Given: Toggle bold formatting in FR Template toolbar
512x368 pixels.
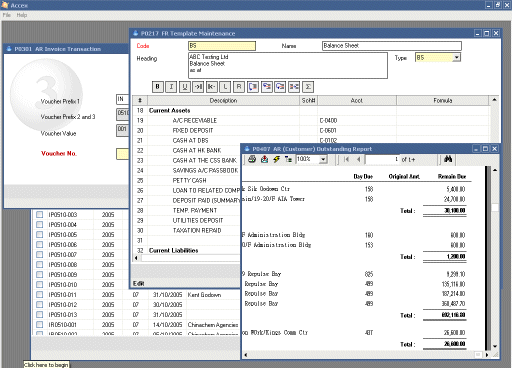Looking at the screenshot, I should tap(158, 87).
